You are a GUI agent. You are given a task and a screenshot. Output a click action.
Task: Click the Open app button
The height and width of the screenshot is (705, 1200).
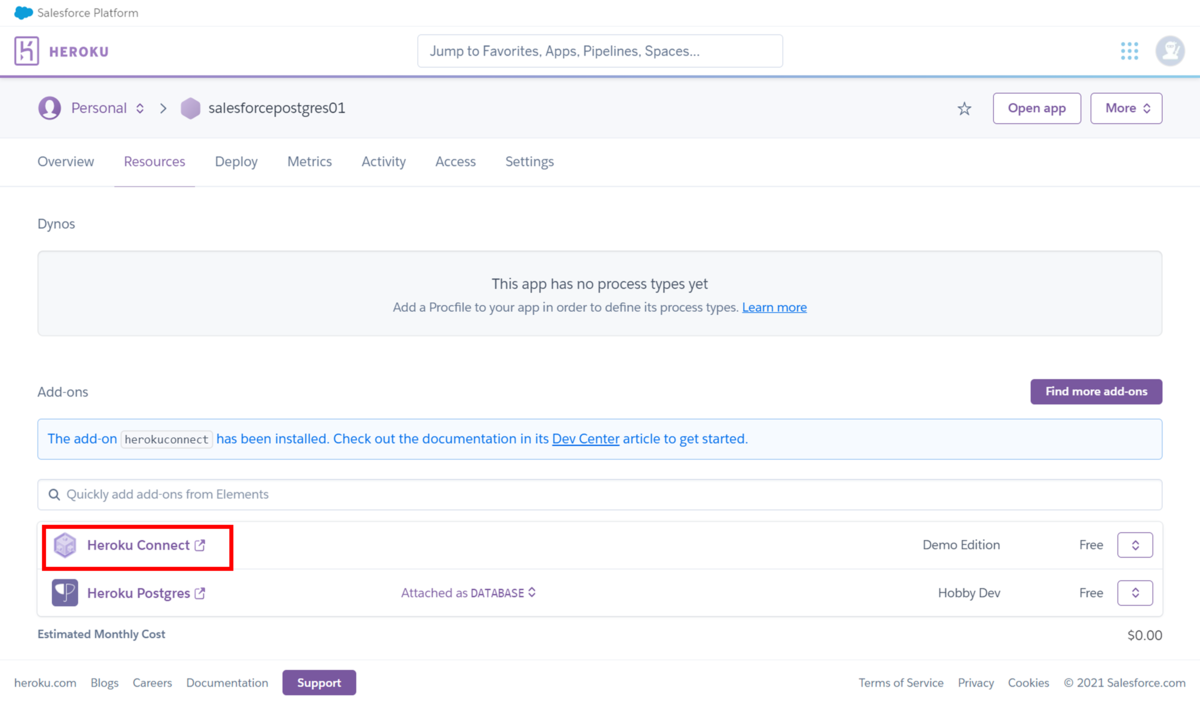tap(1036, 108)
